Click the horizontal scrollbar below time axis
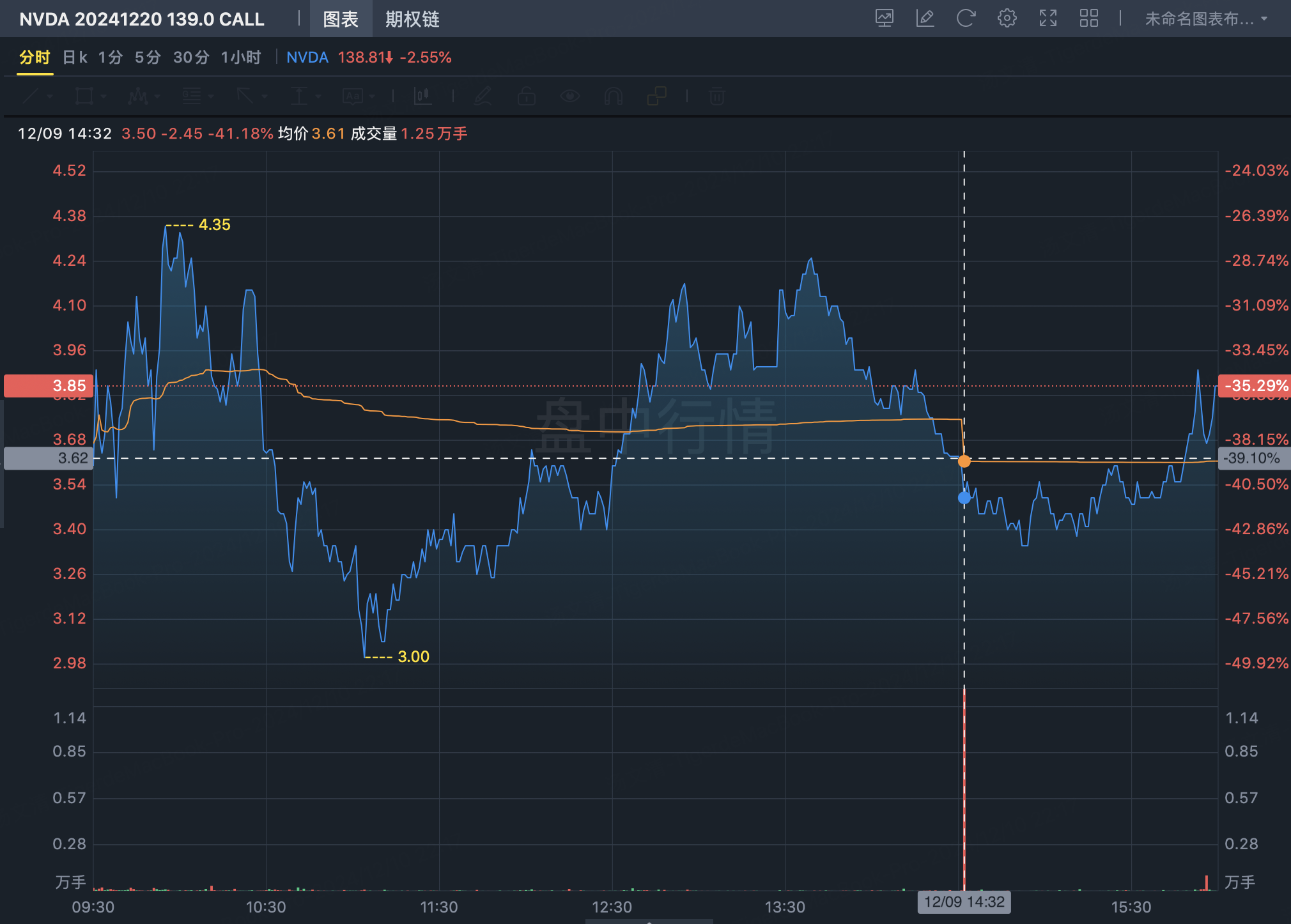 point(648,921)
